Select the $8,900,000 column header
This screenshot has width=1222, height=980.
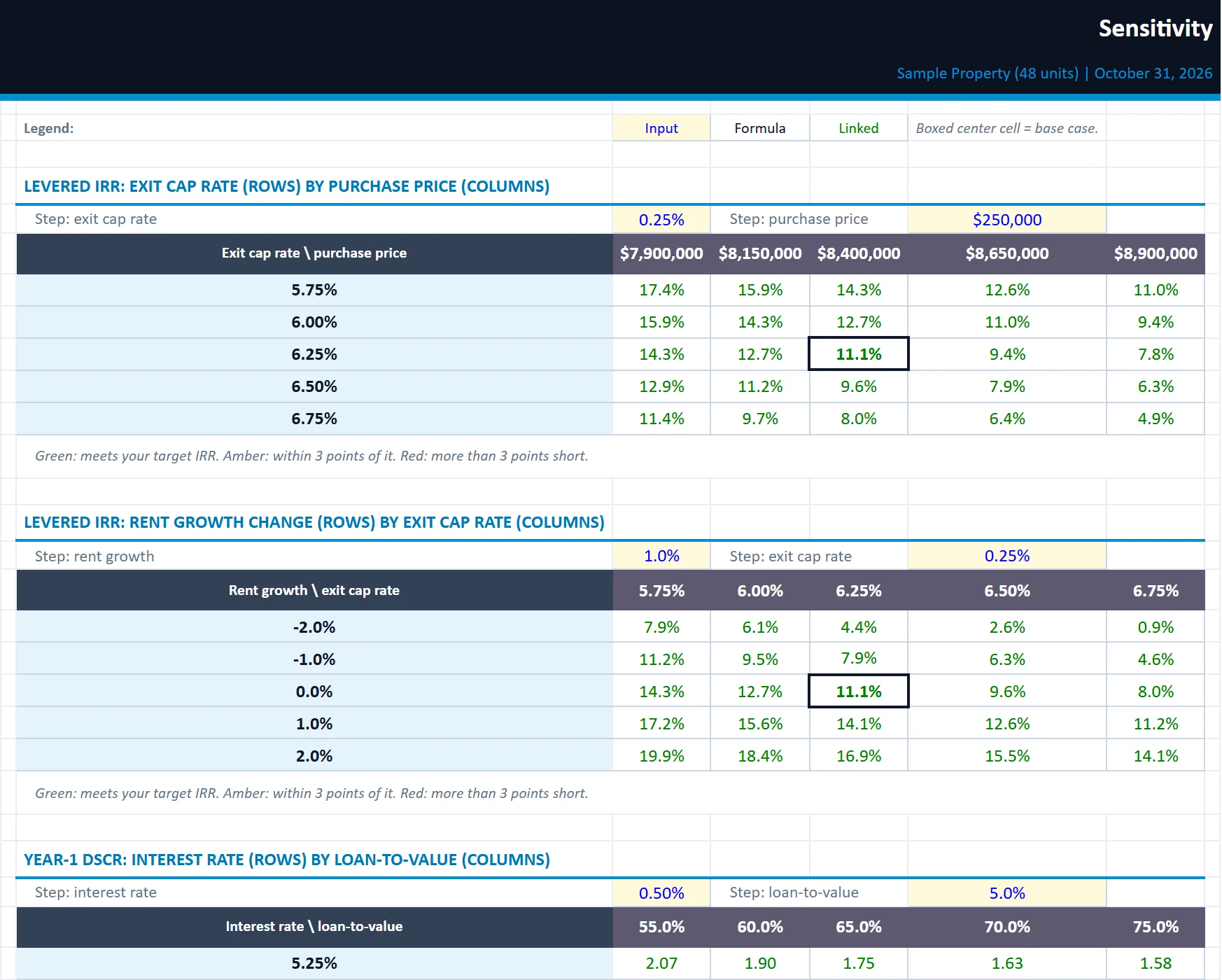(1156, 253)
